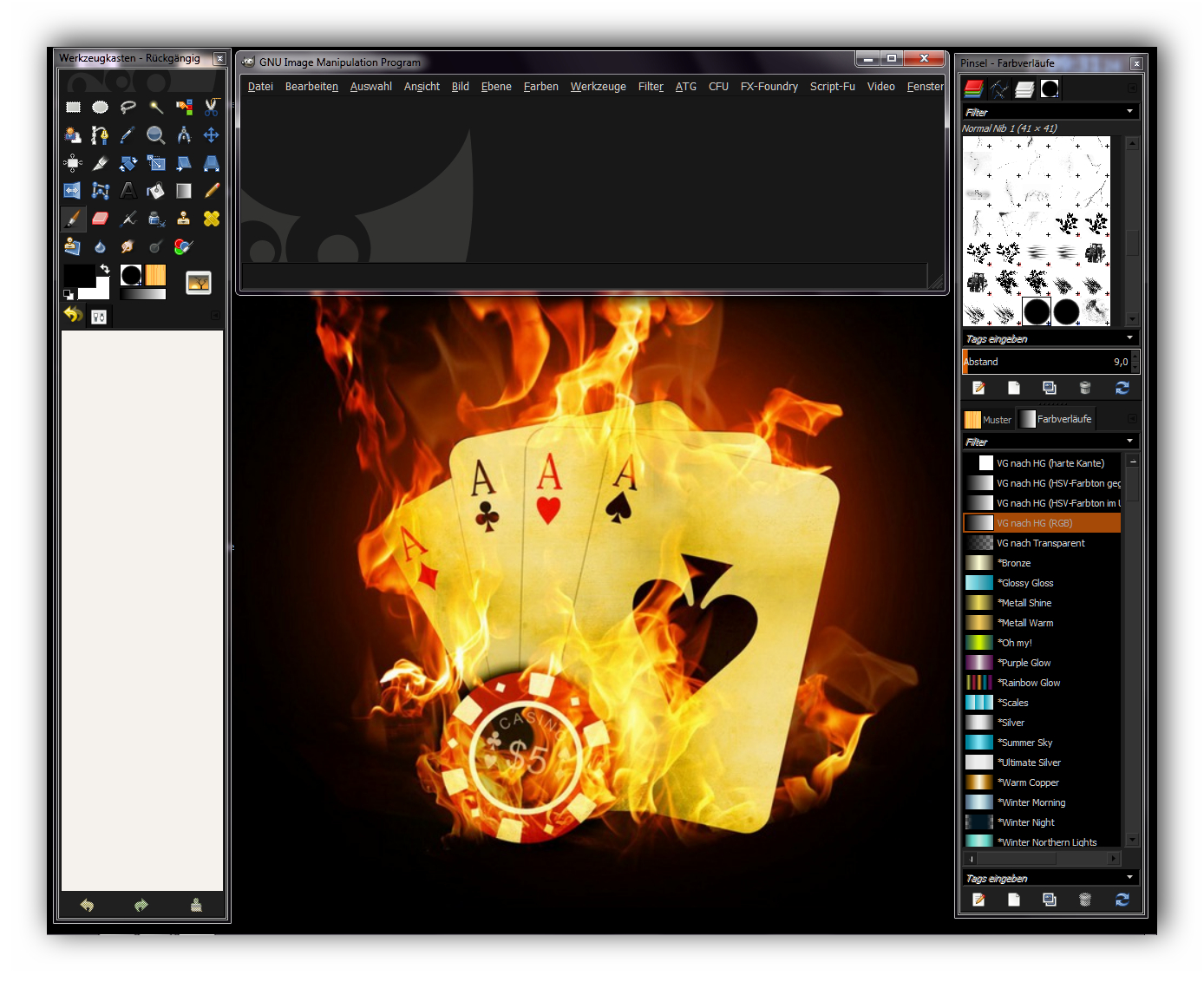Open the Script-Fu menu
1204x982 pixels.
pos(833,87)
